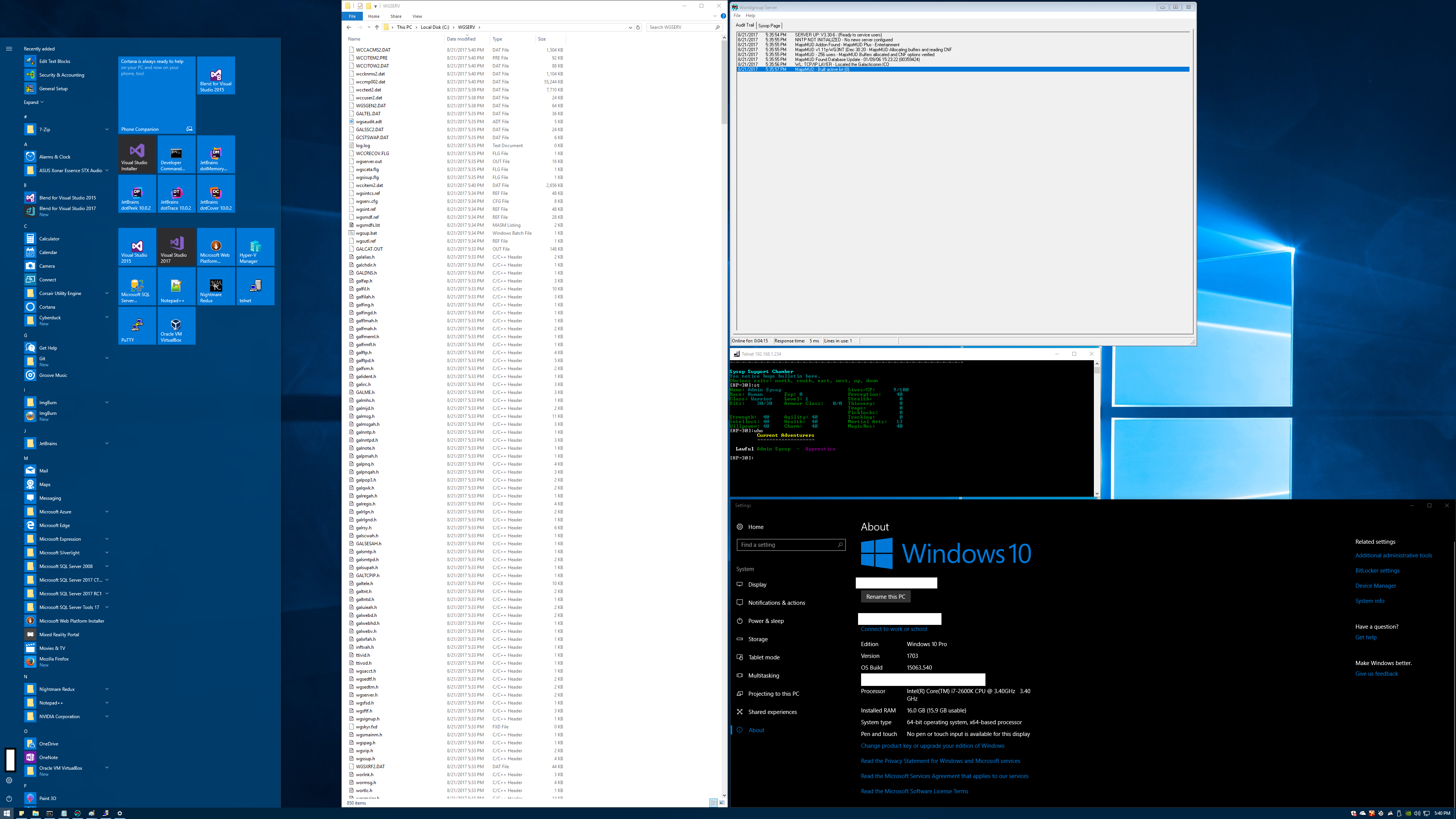This screenshot has width=1456, height=819.
Task: Click the Rename this PC button
Action: pos(885,597)
